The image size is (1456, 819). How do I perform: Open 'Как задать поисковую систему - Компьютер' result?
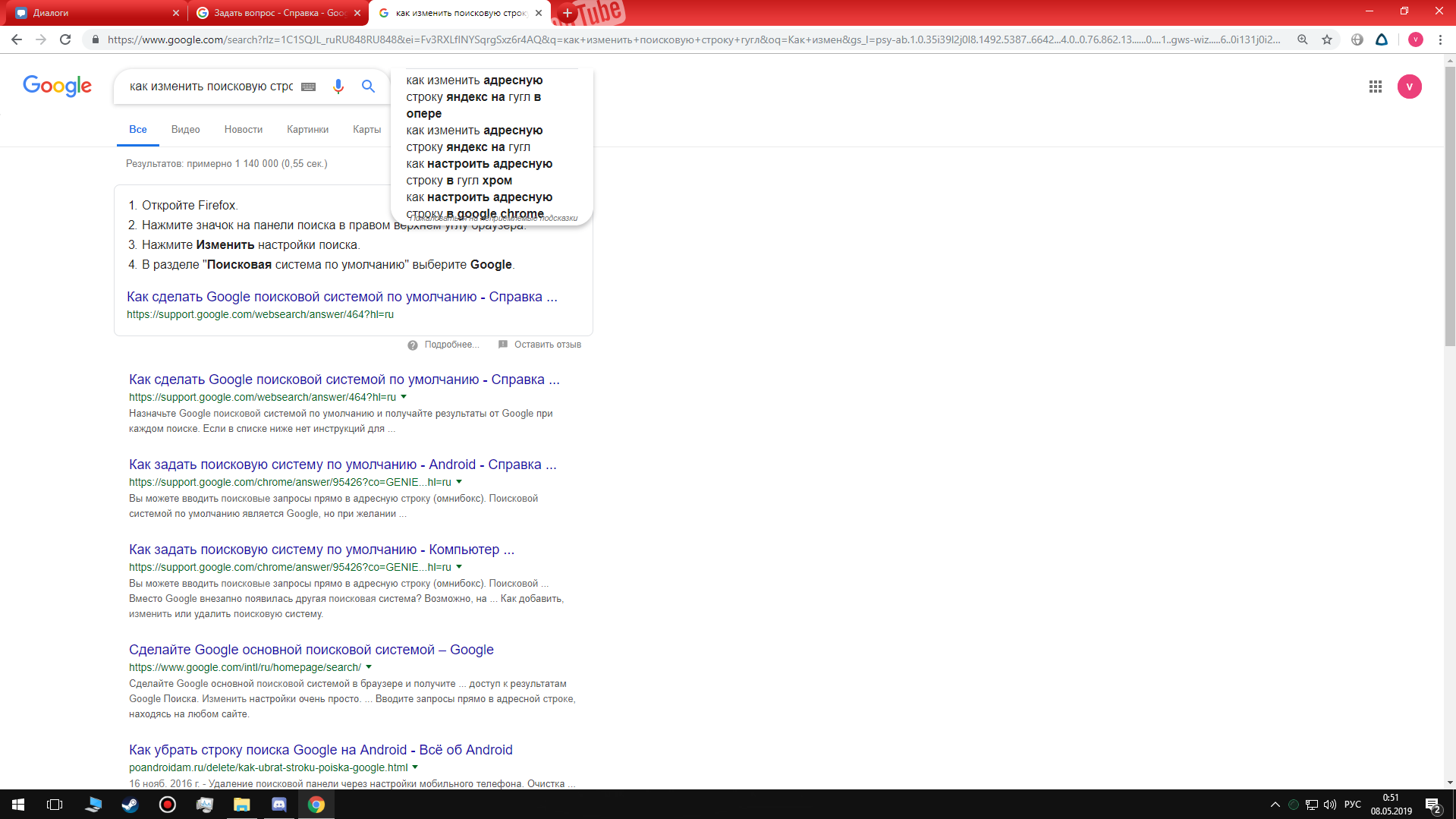coord(322,550)
